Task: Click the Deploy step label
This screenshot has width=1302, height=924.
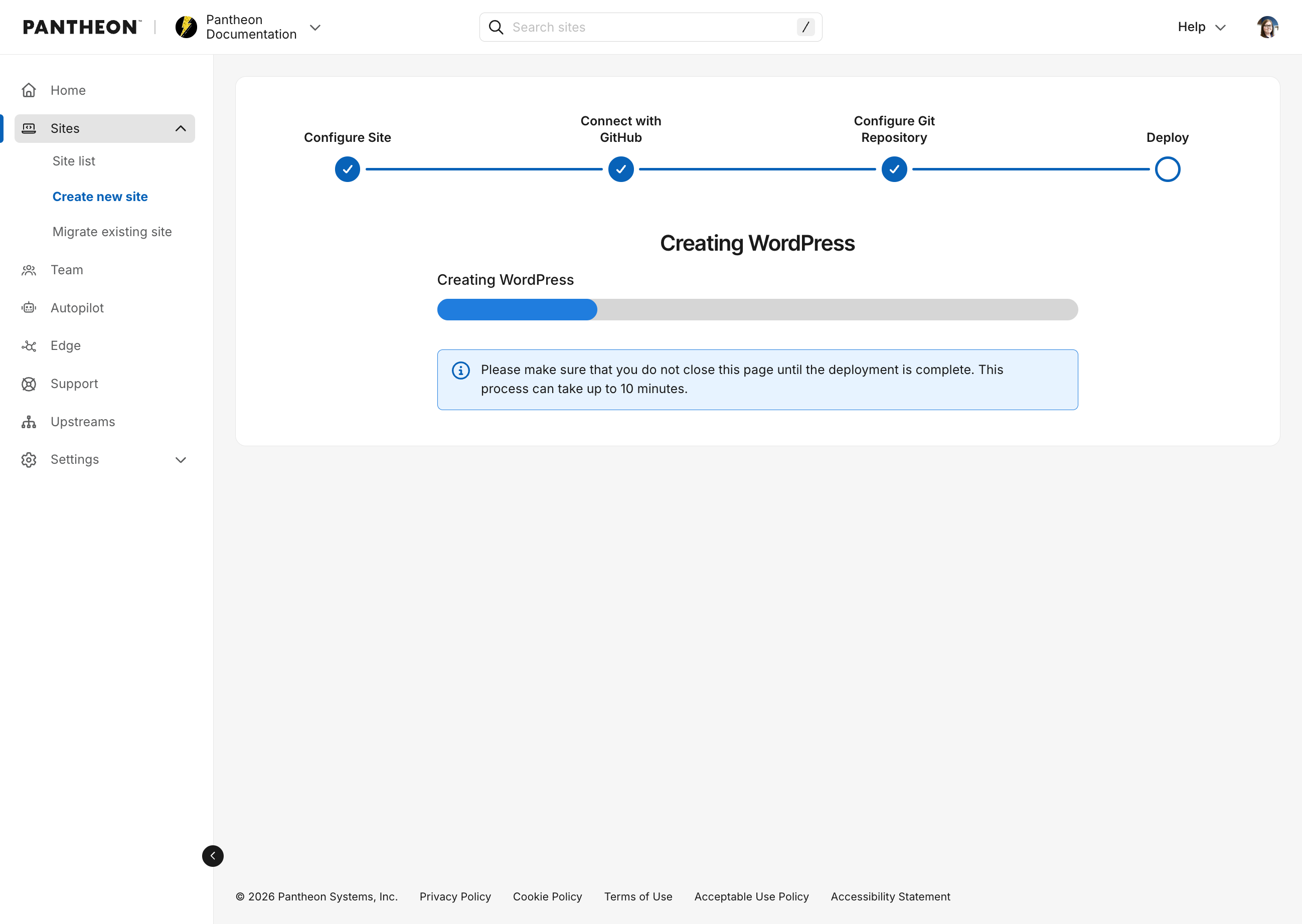Action: 1167,138
